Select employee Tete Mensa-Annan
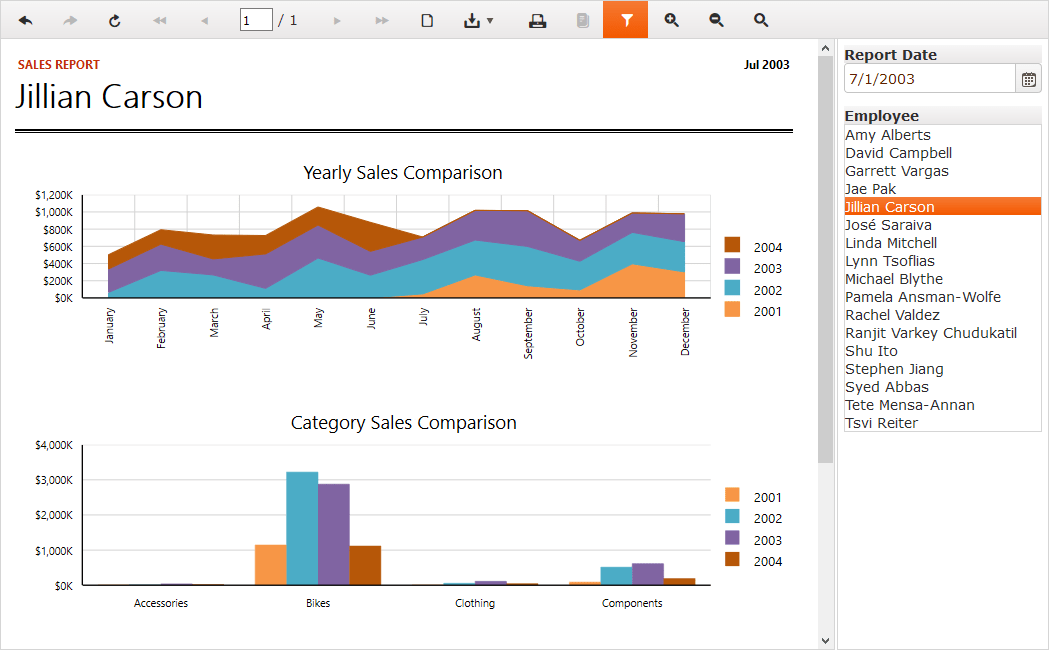 pos(943,405)
